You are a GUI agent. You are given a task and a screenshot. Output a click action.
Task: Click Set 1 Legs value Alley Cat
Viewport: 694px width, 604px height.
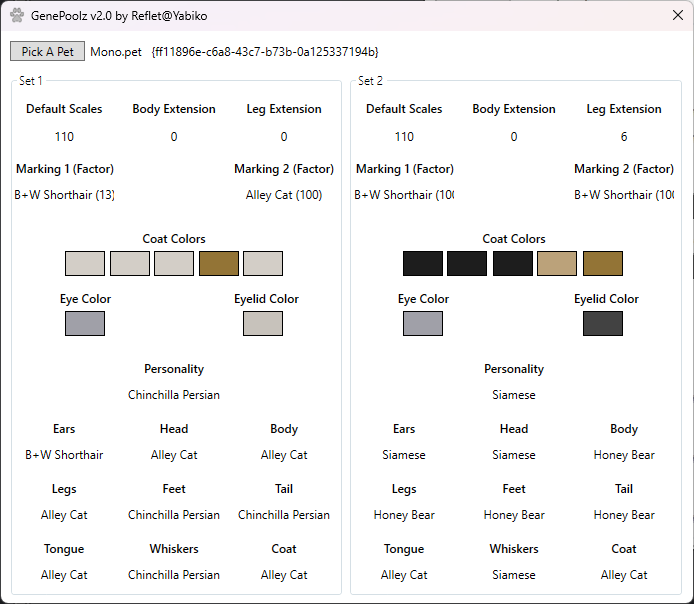pyautogui.click(x=64, y=515)
